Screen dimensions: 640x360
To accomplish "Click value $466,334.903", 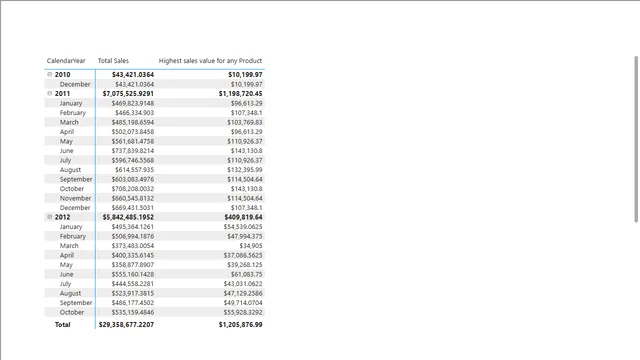I will click(135, 113).
